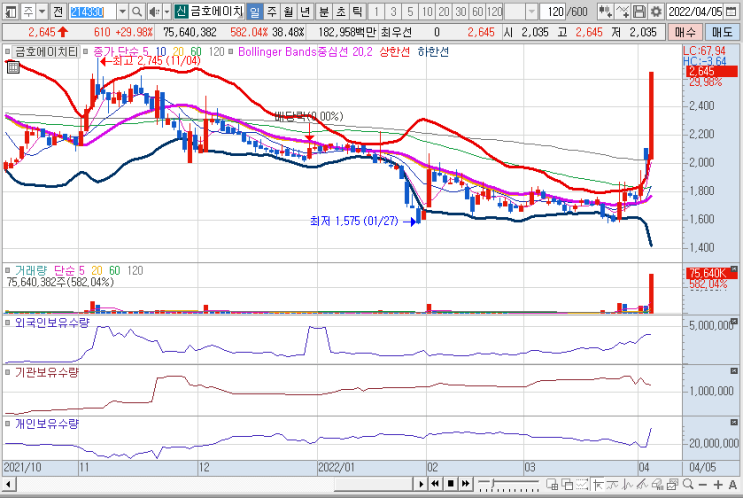Screen dimensions: 743x498
Task: Select the 월 monthly period tab
Action: click(288, 11)
